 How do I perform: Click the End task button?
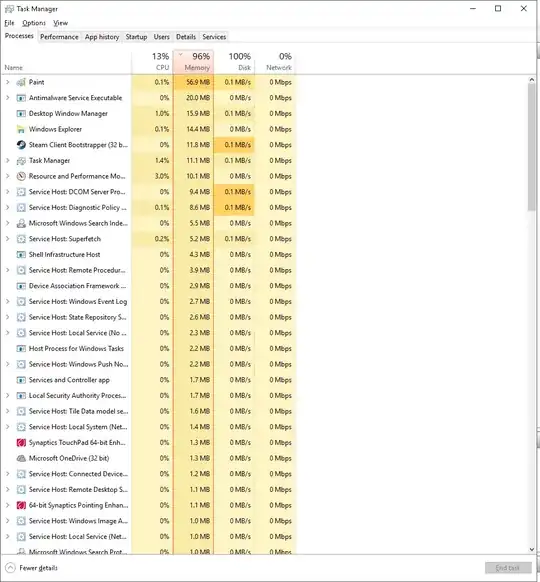(508, 568)
